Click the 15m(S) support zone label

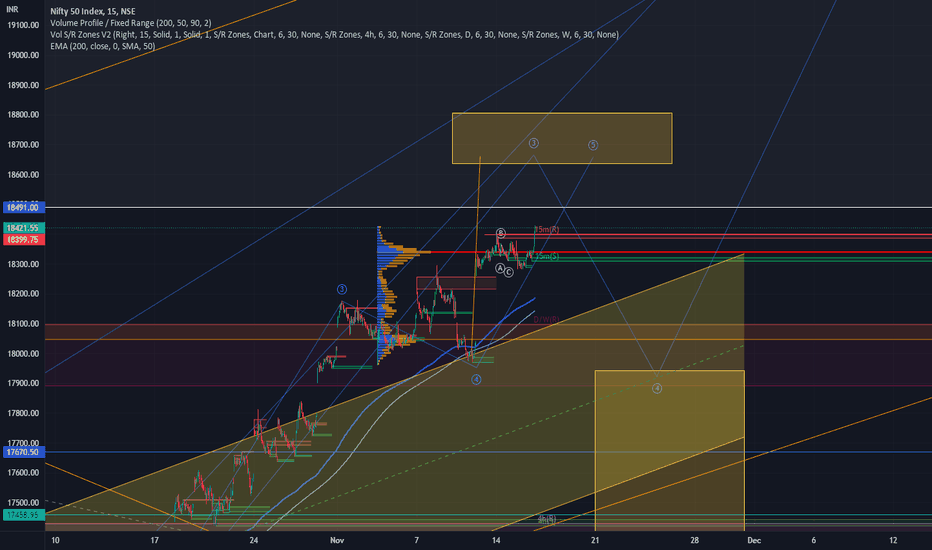tap(547, 256)
